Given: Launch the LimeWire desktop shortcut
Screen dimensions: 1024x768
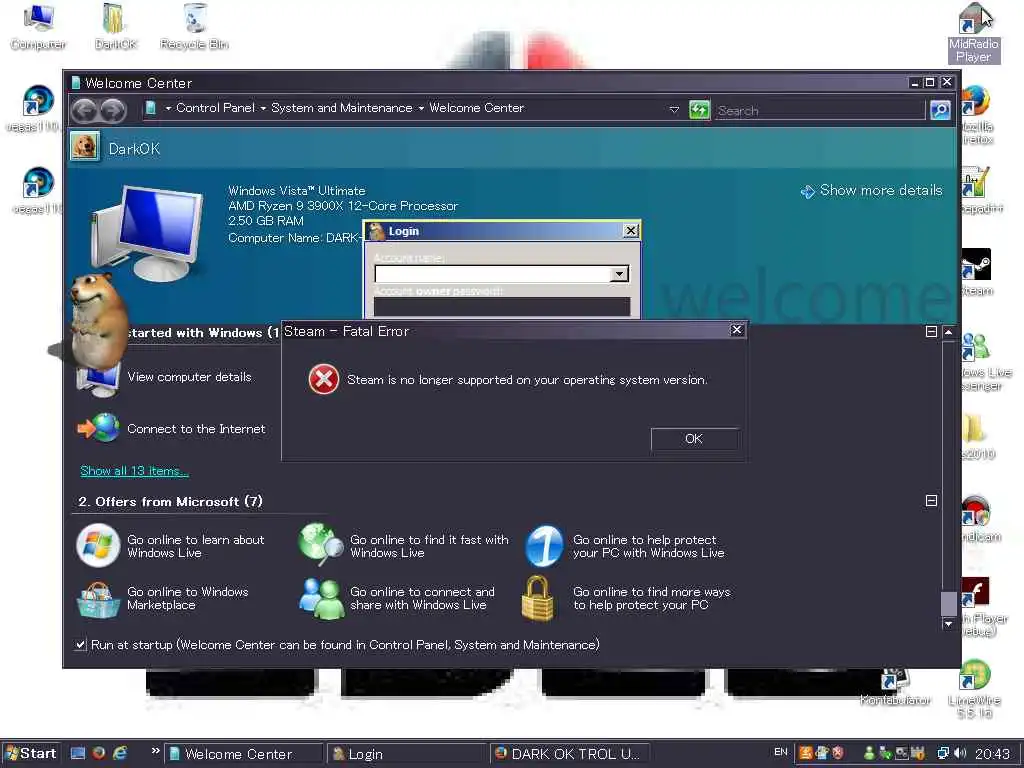Looking at the screenshot, I should click(974, 689).
